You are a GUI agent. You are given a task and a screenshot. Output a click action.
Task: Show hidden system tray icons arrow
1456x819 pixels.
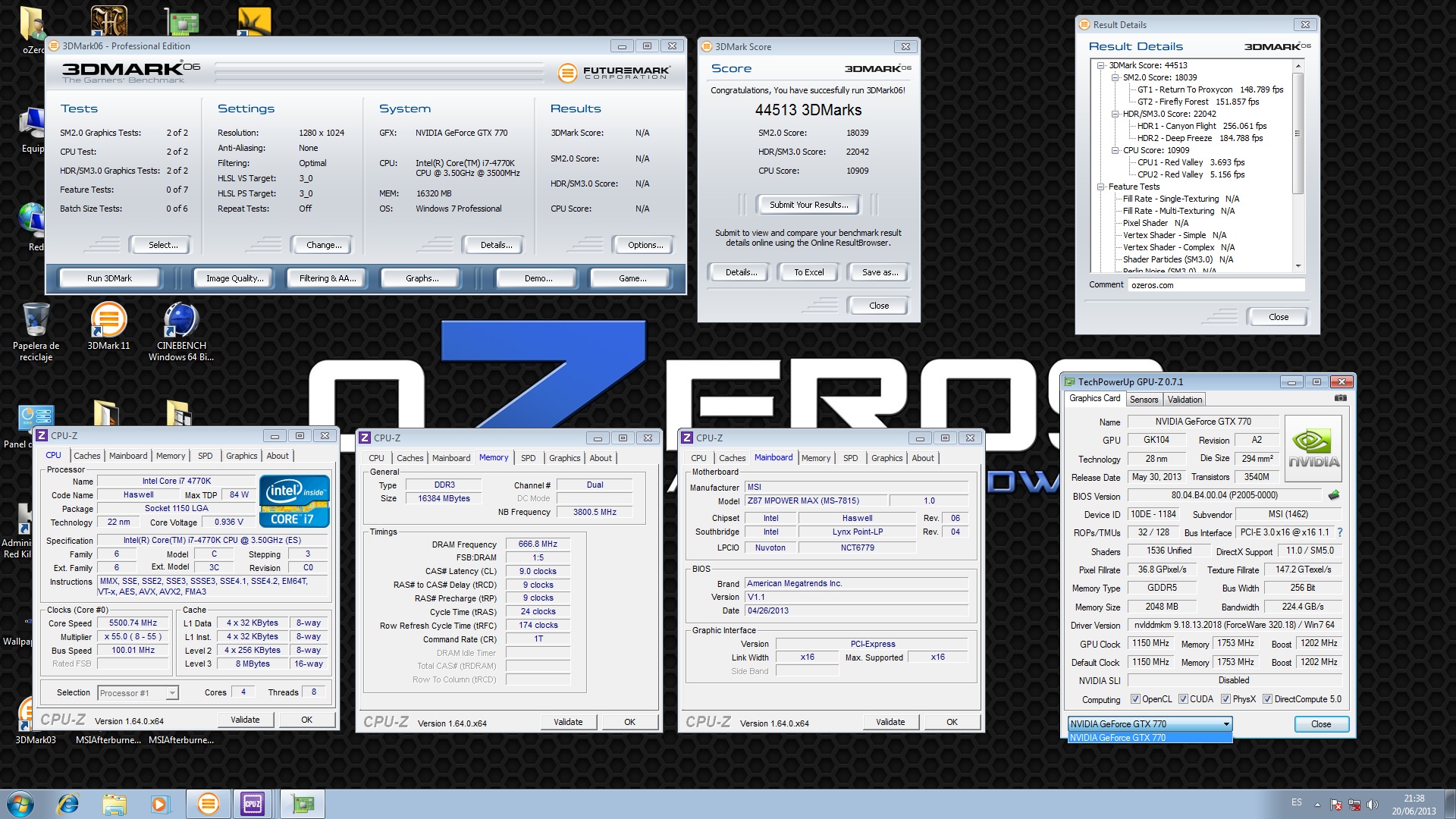tap(1317, 805)
